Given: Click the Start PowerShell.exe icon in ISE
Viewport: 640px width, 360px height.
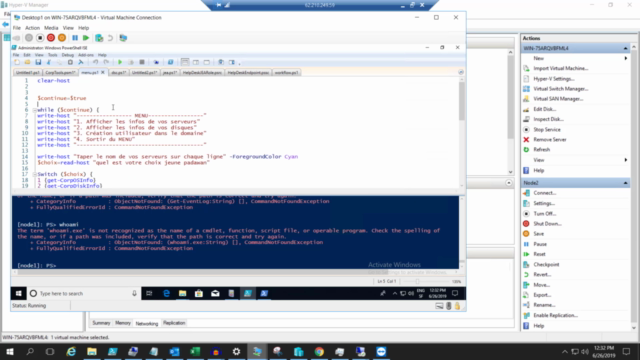Looking at the screenshot, I should [x=170, y=62].
